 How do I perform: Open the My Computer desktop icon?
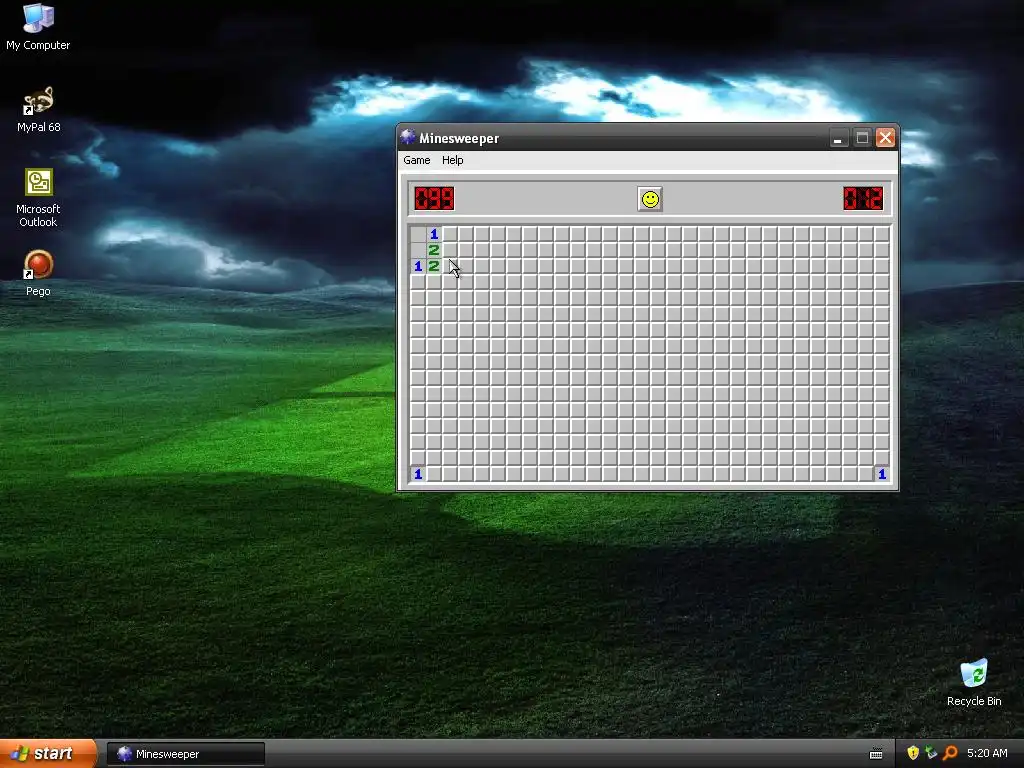coord(38,27)
